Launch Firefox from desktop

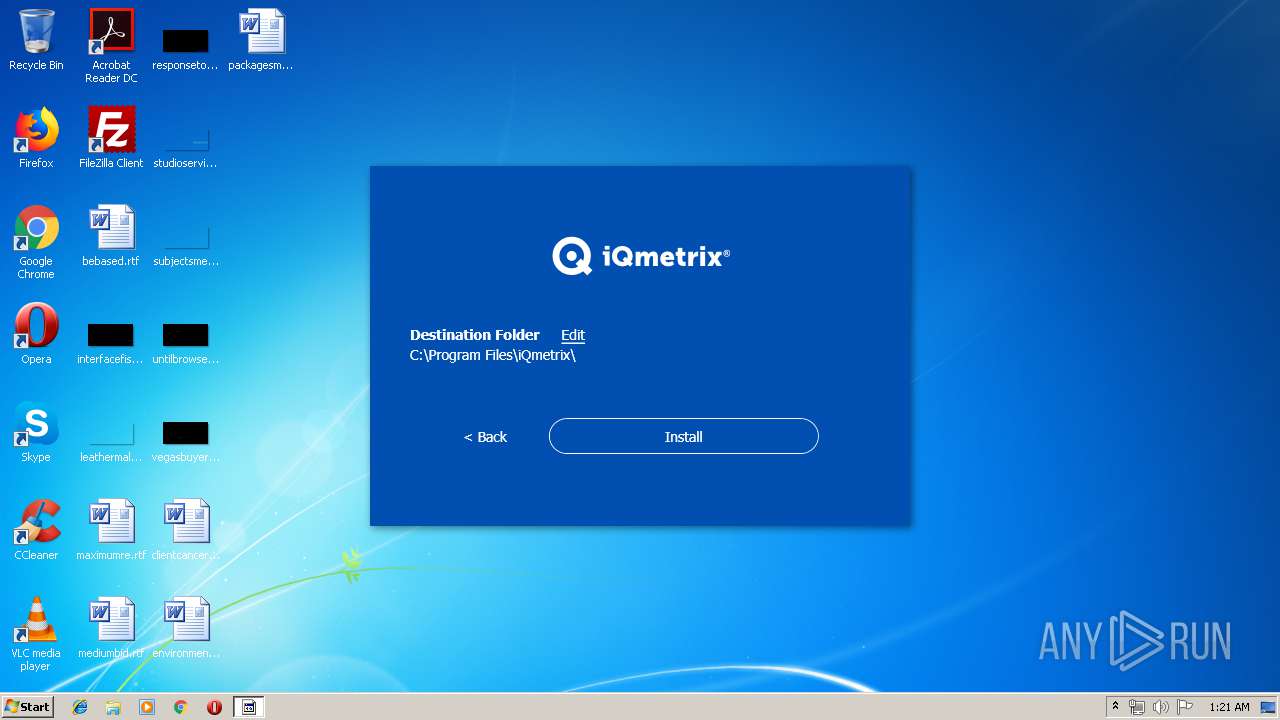[36, 138]
